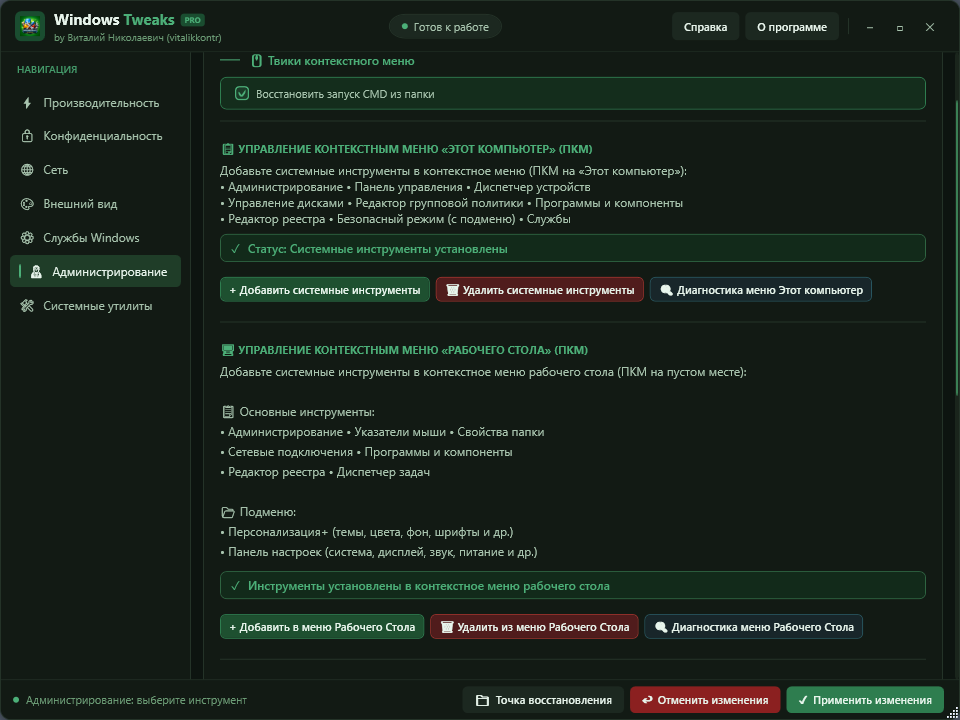Go to the Сеть navigation item
The width and height of the screenshot is (960, 720).
(96, 170)
